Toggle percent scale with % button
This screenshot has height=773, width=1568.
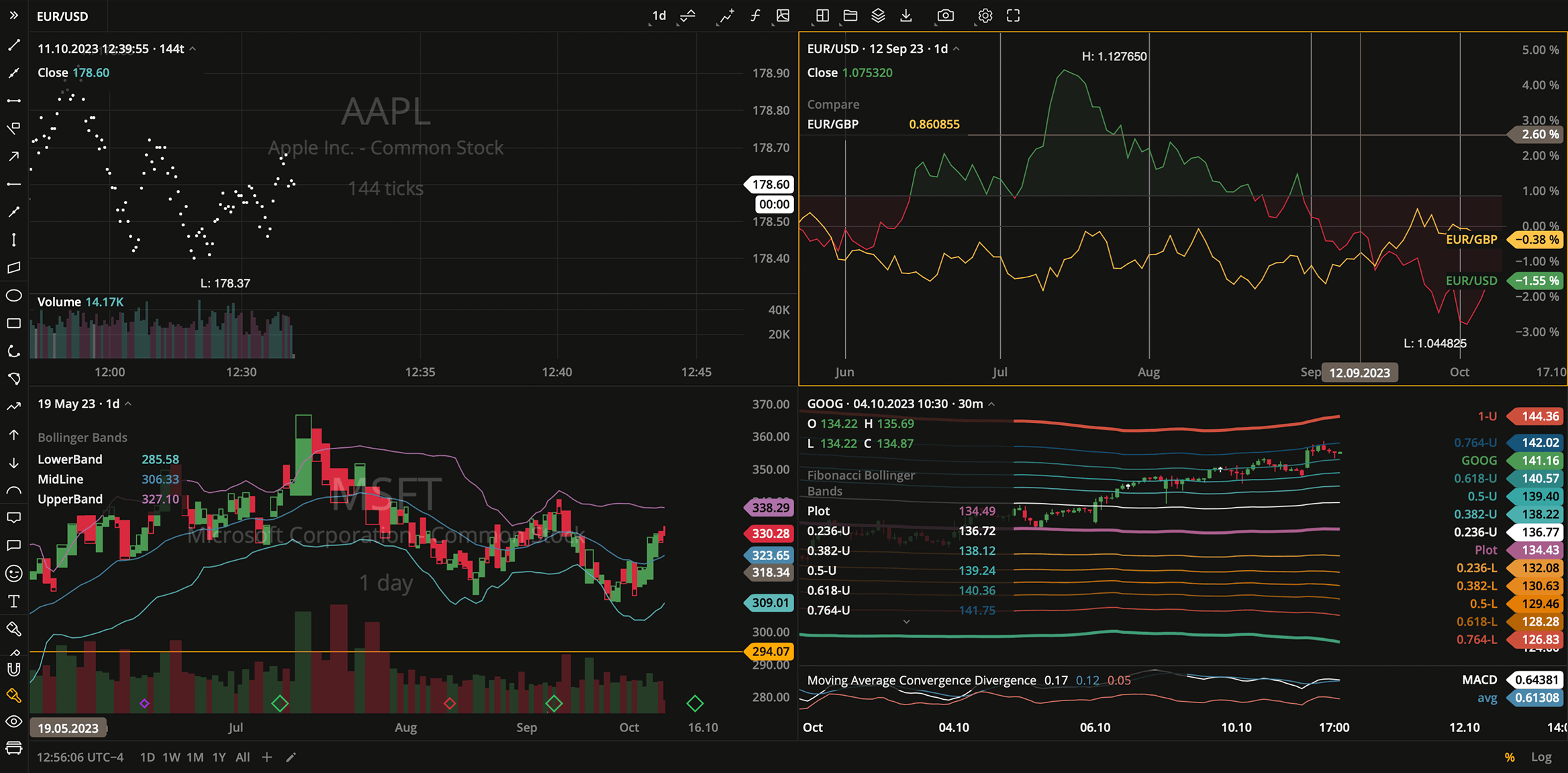[1510, 758]
